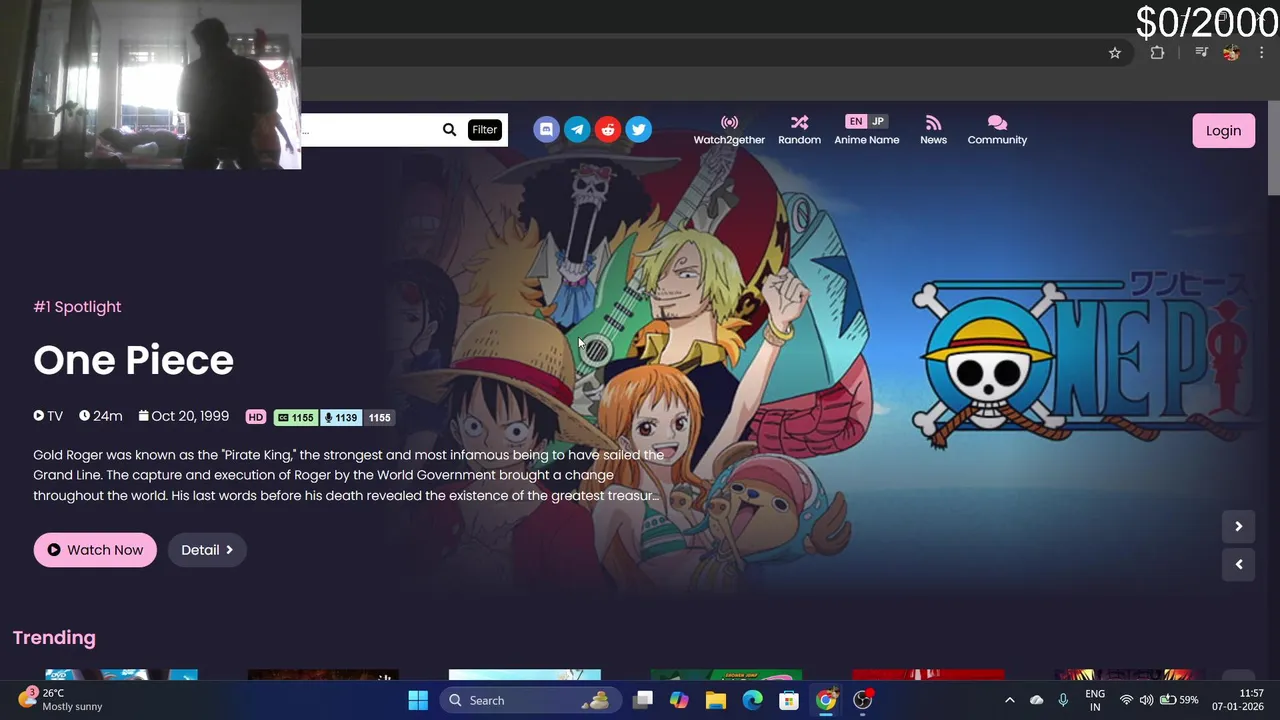1280x720 pixels.
Task: Open the Telegram social icon
Action: 577,129
